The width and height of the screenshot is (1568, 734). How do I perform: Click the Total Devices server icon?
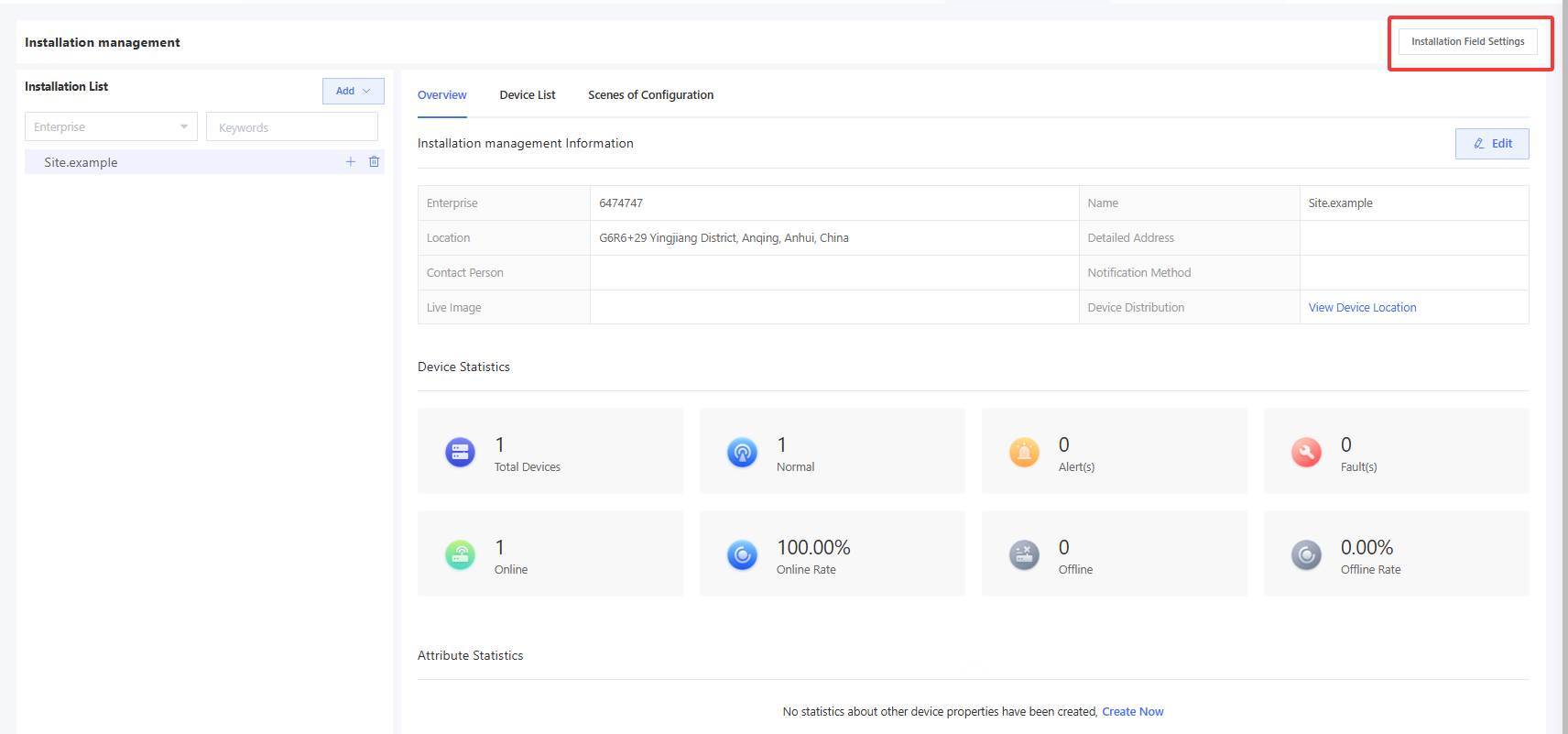pyautogui.click(x=460, y=452)
